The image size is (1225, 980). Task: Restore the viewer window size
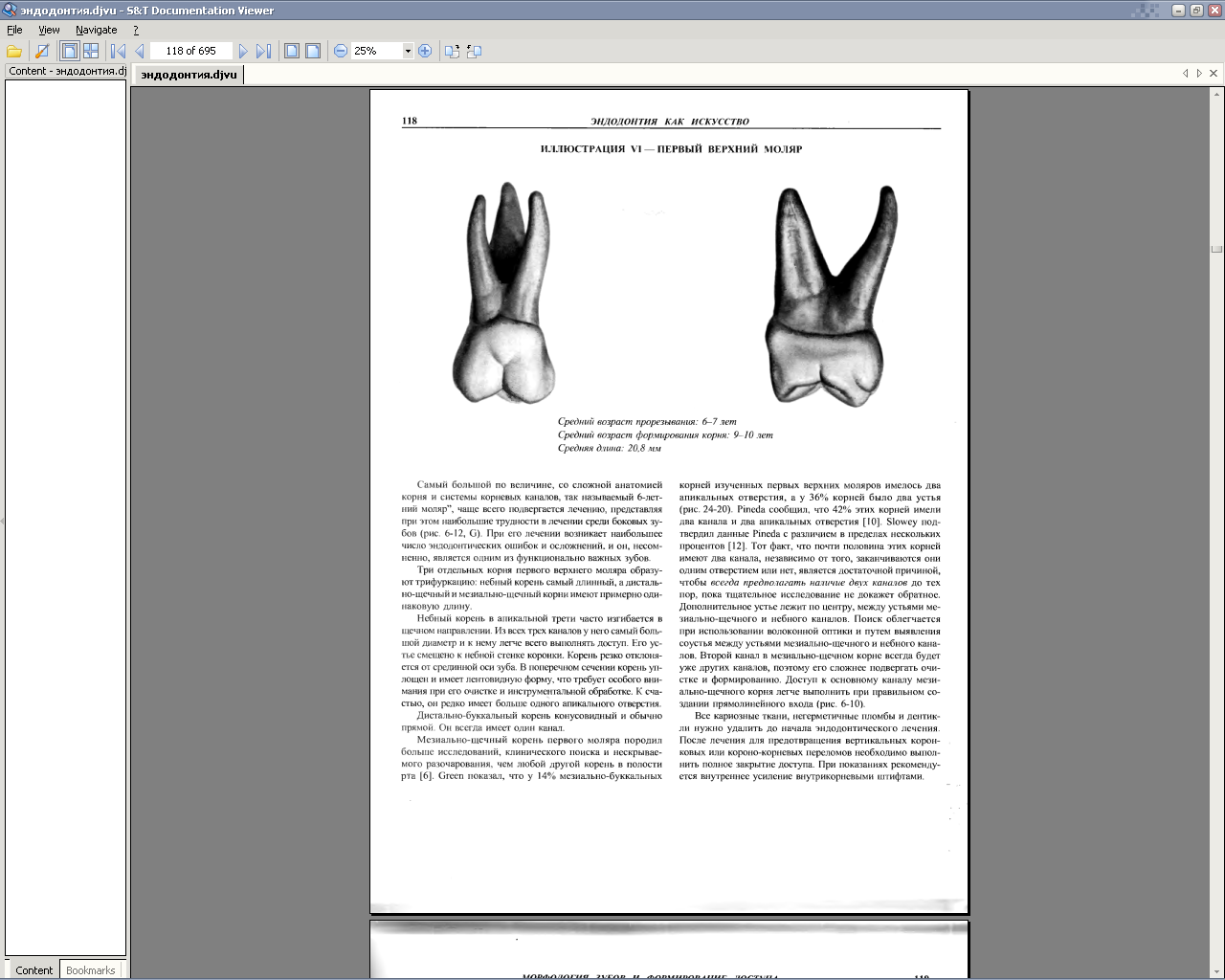[1196, 11]
